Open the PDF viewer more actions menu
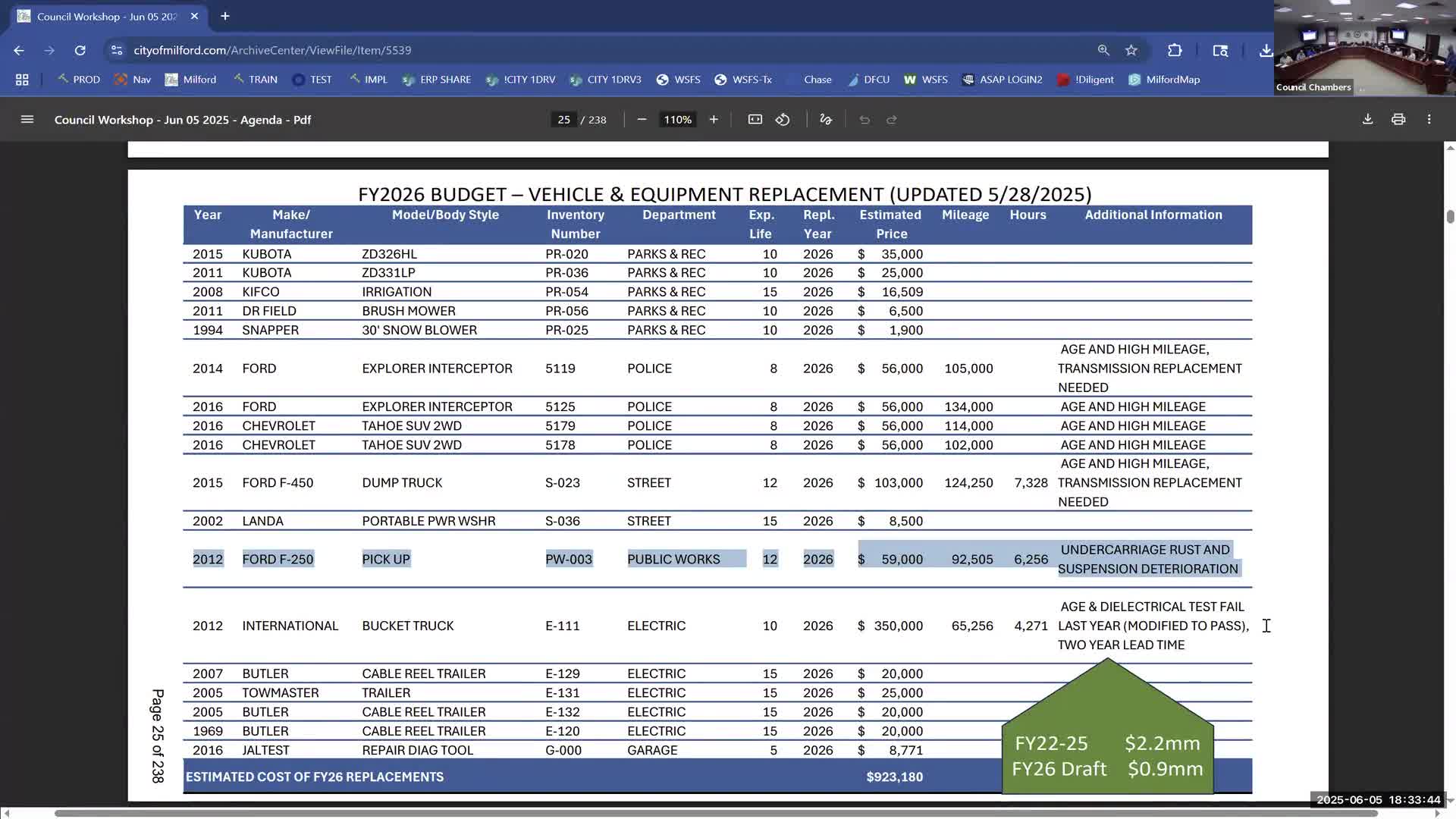This screenshot has width=1456, height=819. pos(1429,120)
